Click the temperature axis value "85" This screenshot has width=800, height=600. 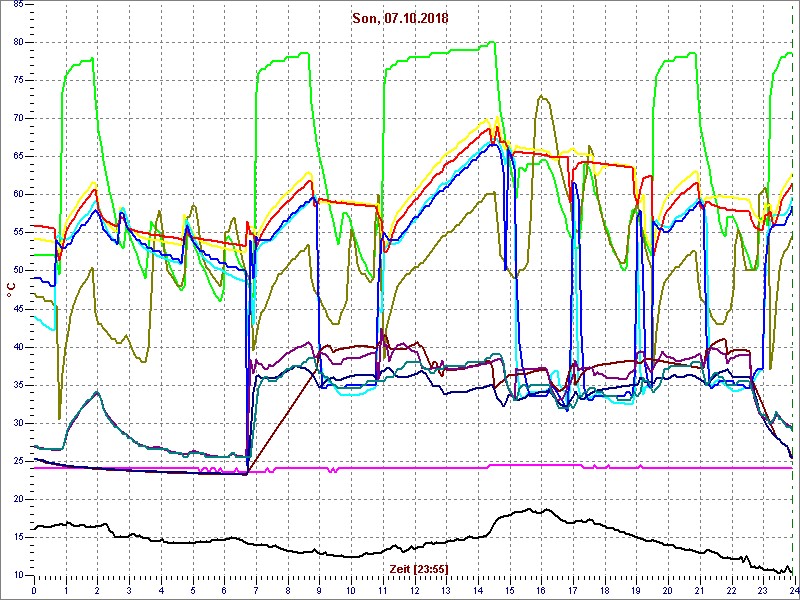pos(17,4)
